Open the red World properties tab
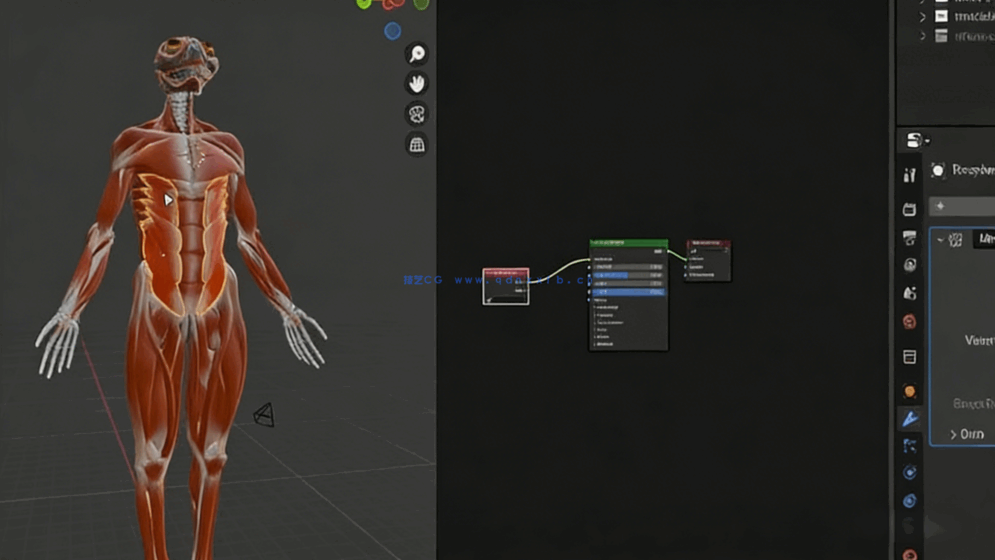The width and height of the screenshot is (995, 560). [909, 322]
